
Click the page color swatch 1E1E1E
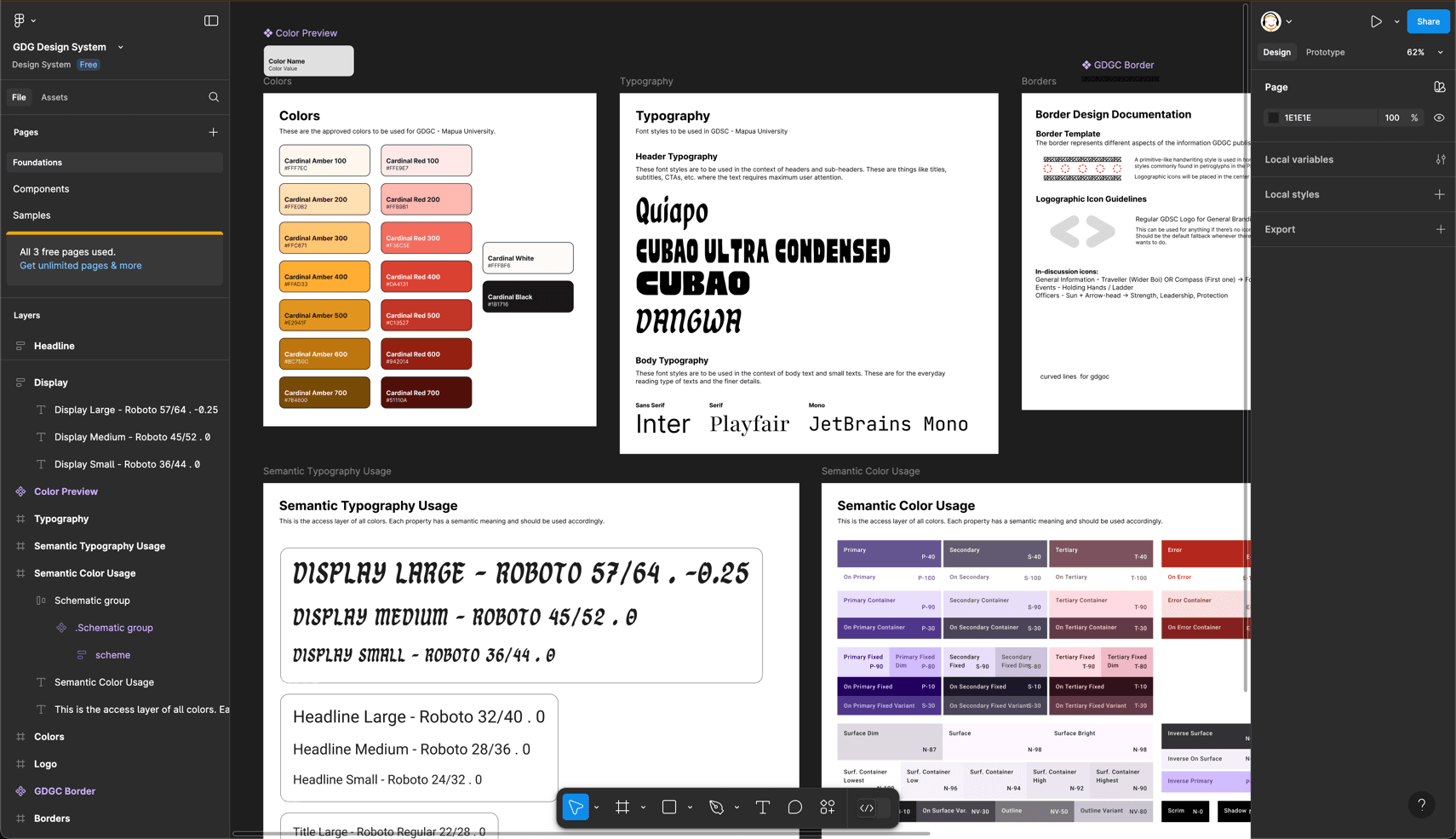pos(1273,117)
